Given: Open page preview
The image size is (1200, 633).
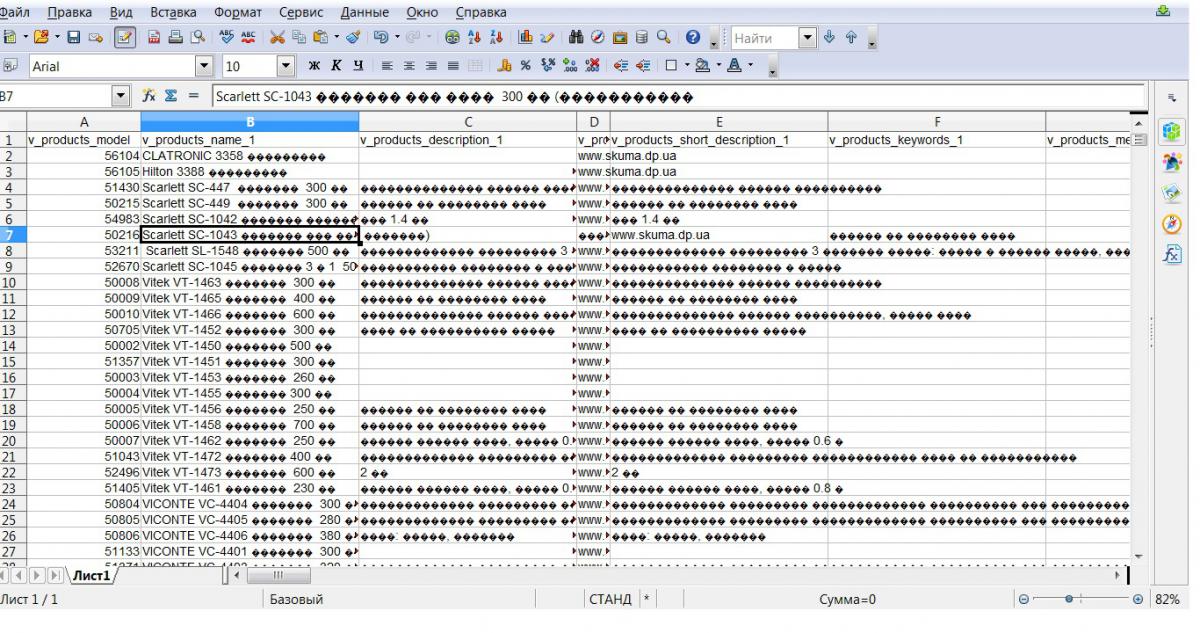Looking at the screenshot, I should coord(197,39).
